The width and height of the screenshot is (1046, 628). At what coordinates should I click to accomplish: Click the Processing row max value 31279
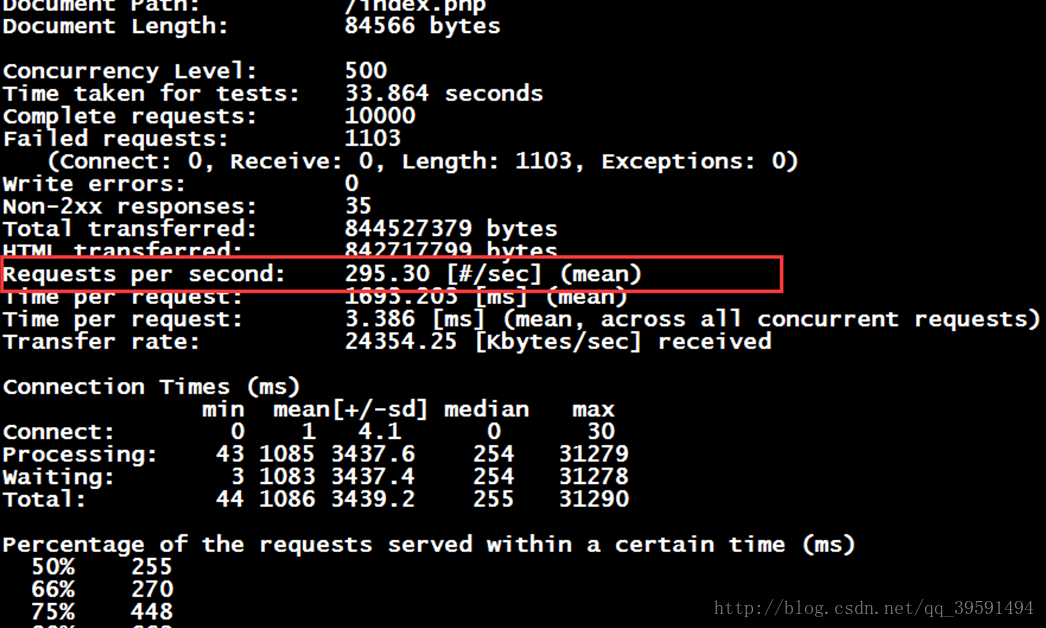pyautogui.click(x=593, y=455)
